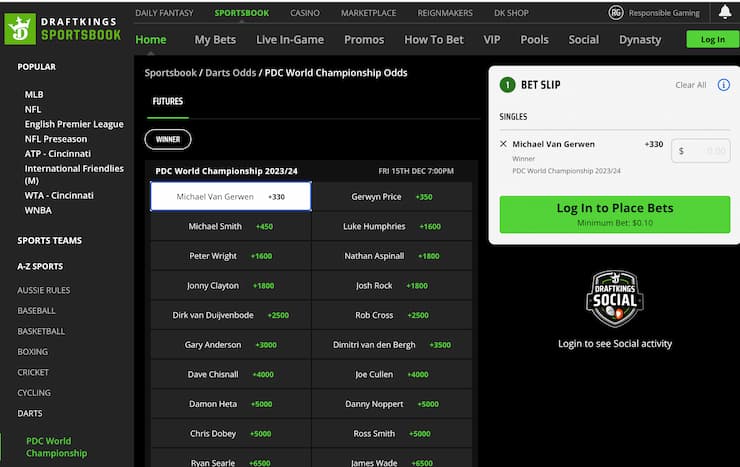Open ATP - Cincinnati sidebar link
740x467 pixels.
[58, 153]
